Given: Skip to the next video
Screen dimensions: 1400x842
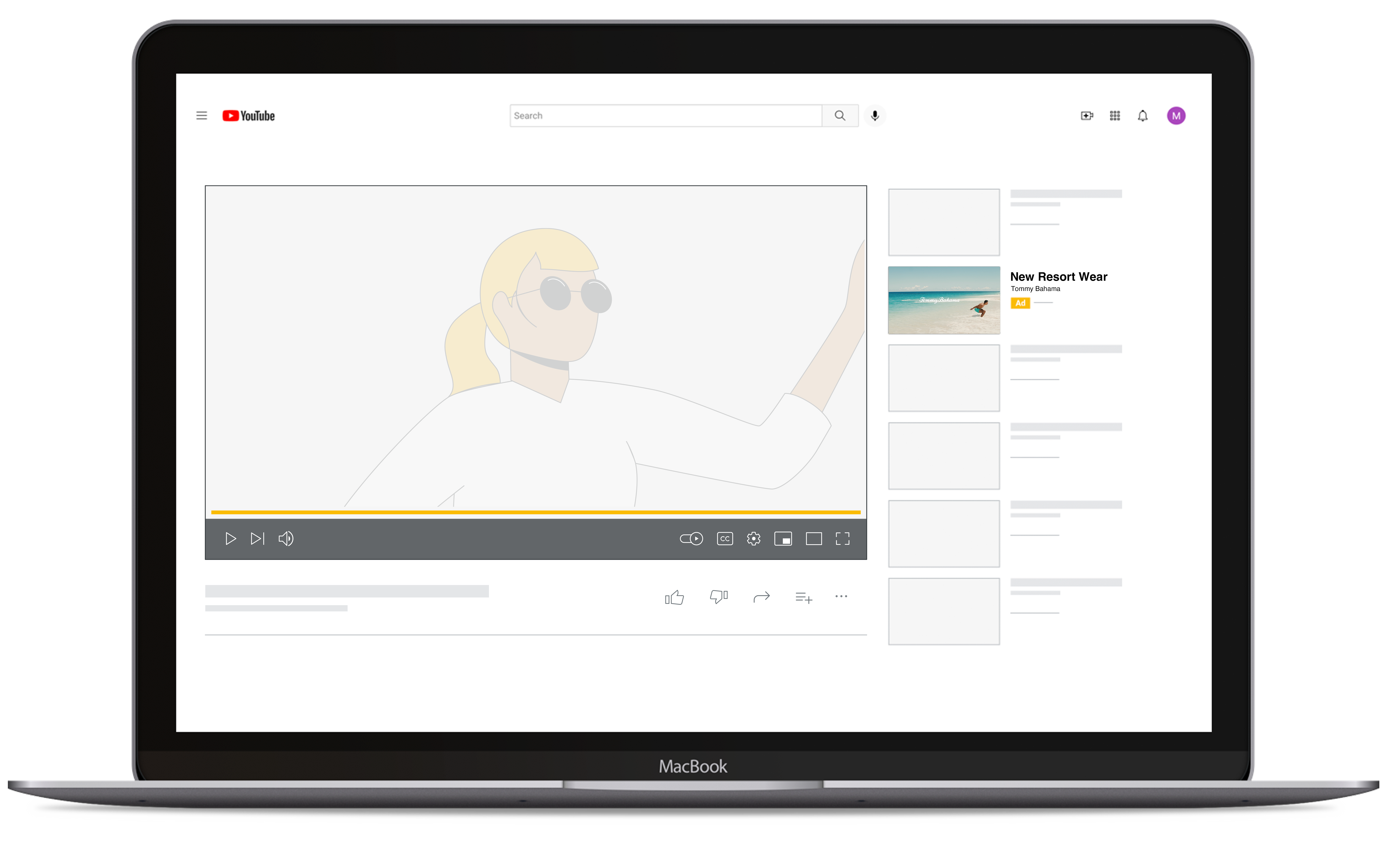Looking at the screenshot, I should click(257, 538).
